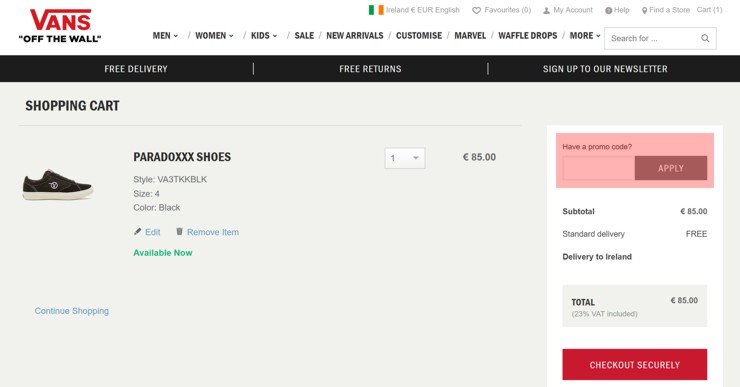740x387 pixels.
Task: Open Ireland € EUR English region selector
Action: pyautogui.click(x=414, y=10)
